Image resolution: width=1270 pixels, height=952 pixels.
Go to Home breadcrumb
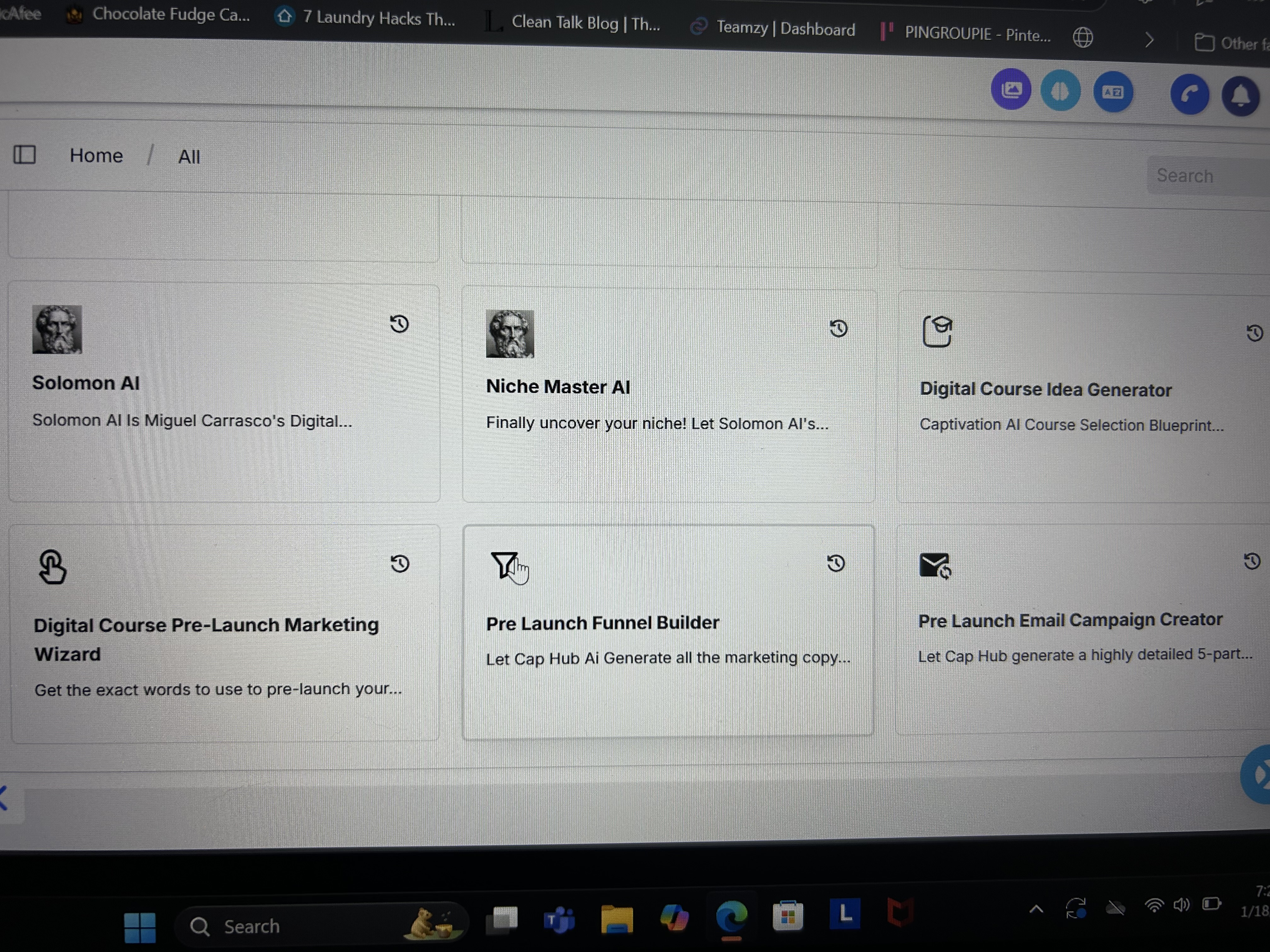click(x=96, y=156)
